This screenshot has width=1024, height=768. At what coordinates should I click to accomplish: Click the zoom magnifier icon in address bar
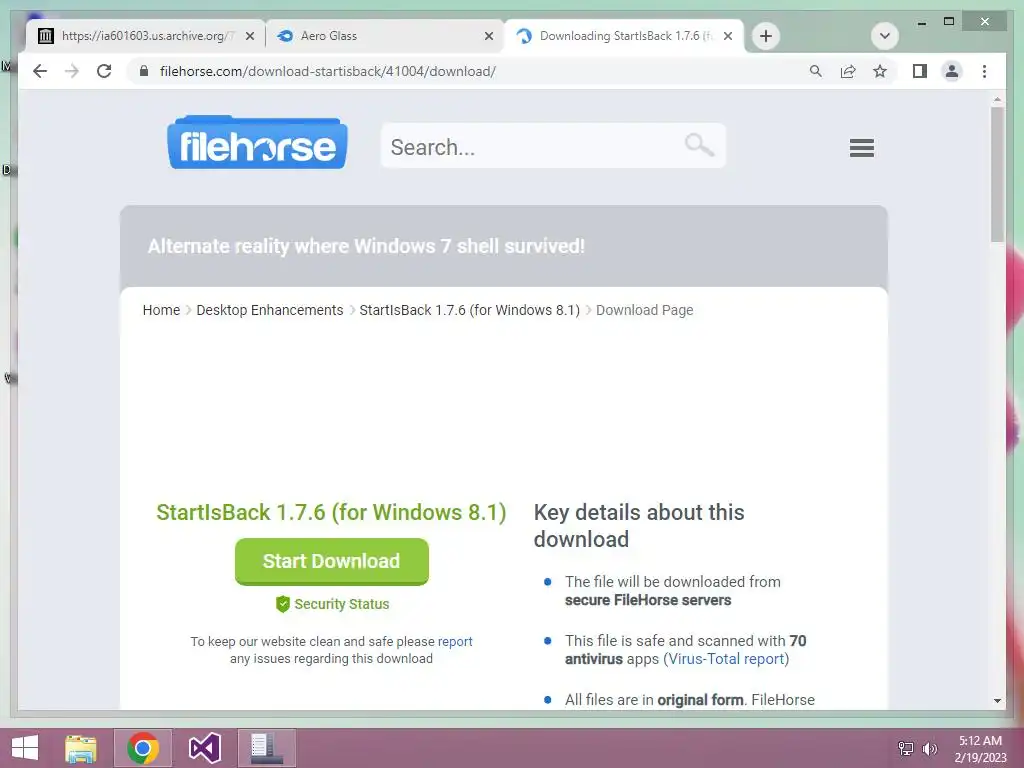(815, 71)
